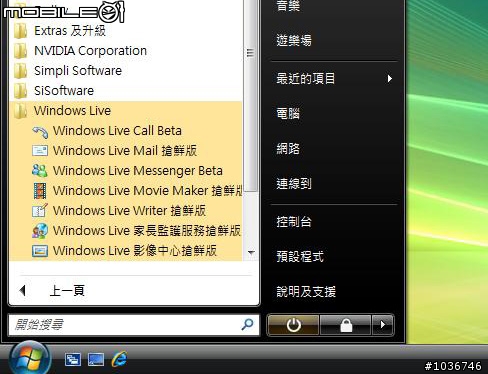488x374 pixels.
Task: Open 連線到 from Start menu
Action: (x=294, y=184)
